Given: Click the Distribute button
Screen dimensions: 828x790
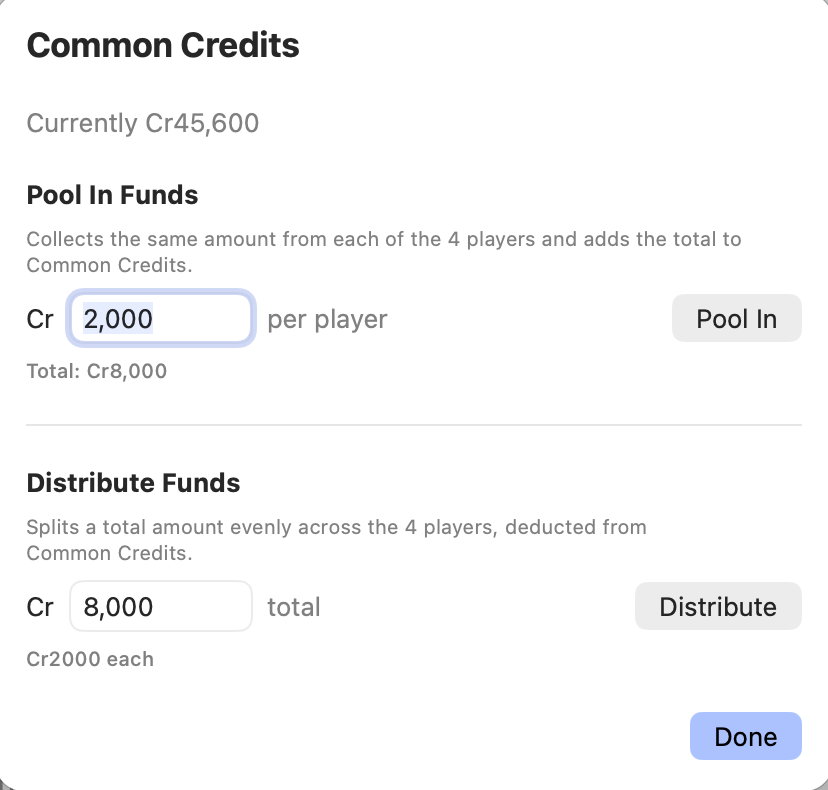Looking at the screenshot, I should [718, 606].
